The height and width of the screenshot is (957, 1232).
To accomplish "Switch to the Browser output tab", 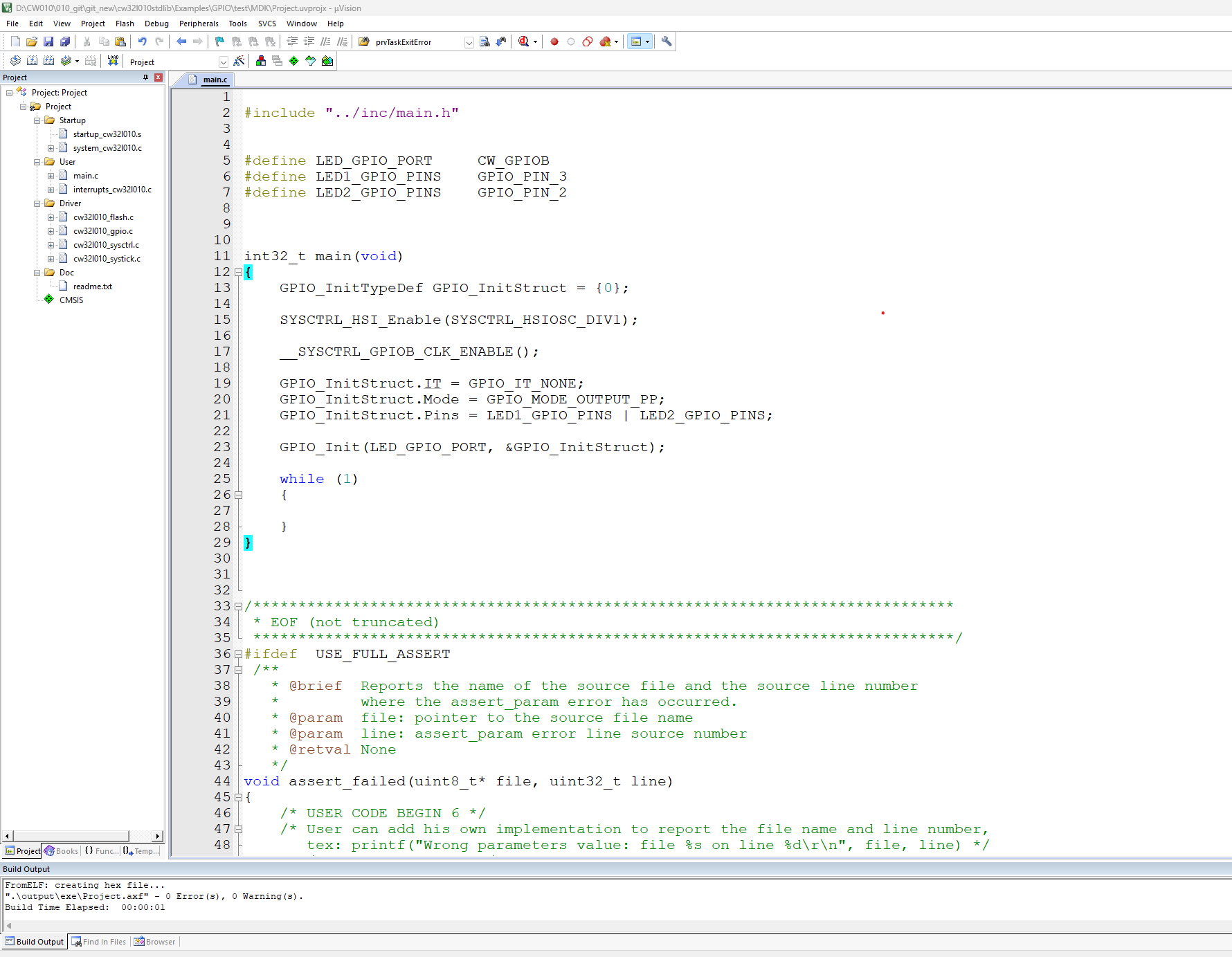I will coord(154,942).
